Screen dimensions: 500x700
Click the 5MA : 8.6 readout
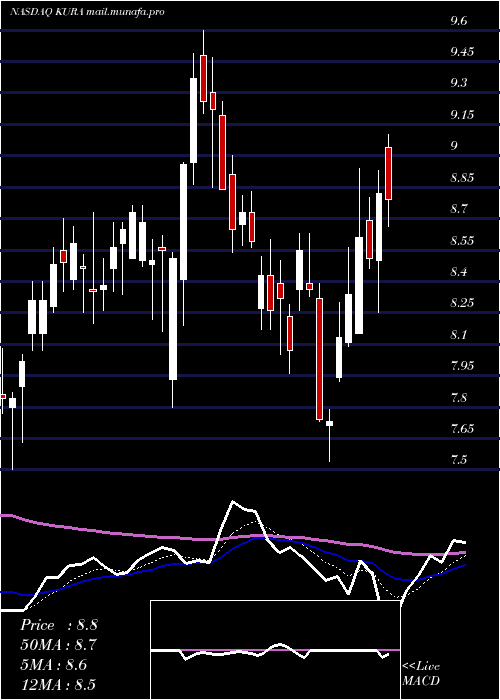(x=54, y=665)
